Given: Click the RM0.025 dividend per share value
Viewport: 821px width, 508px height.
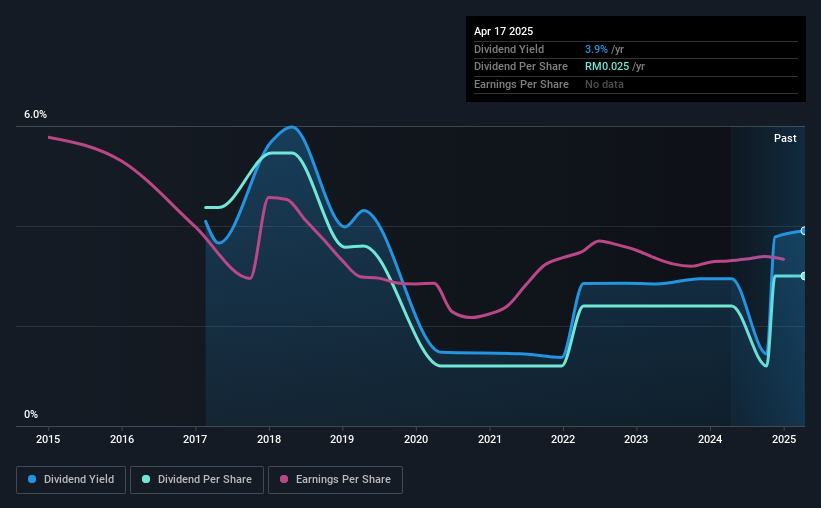Looking at the screenshot, I should coord(607,67).
